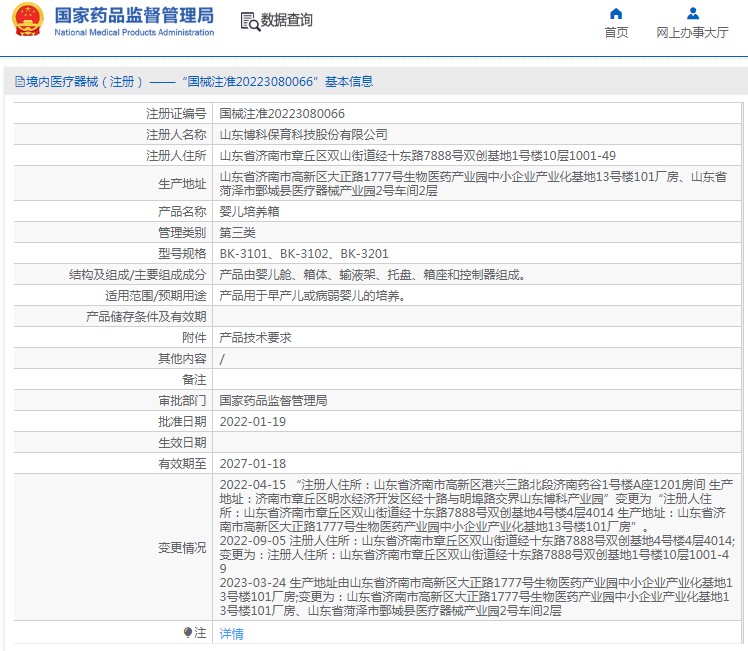748x651 pixels.
Task: Click 国家药品监督管理局 header title
Action: click(x=134, y=15)
